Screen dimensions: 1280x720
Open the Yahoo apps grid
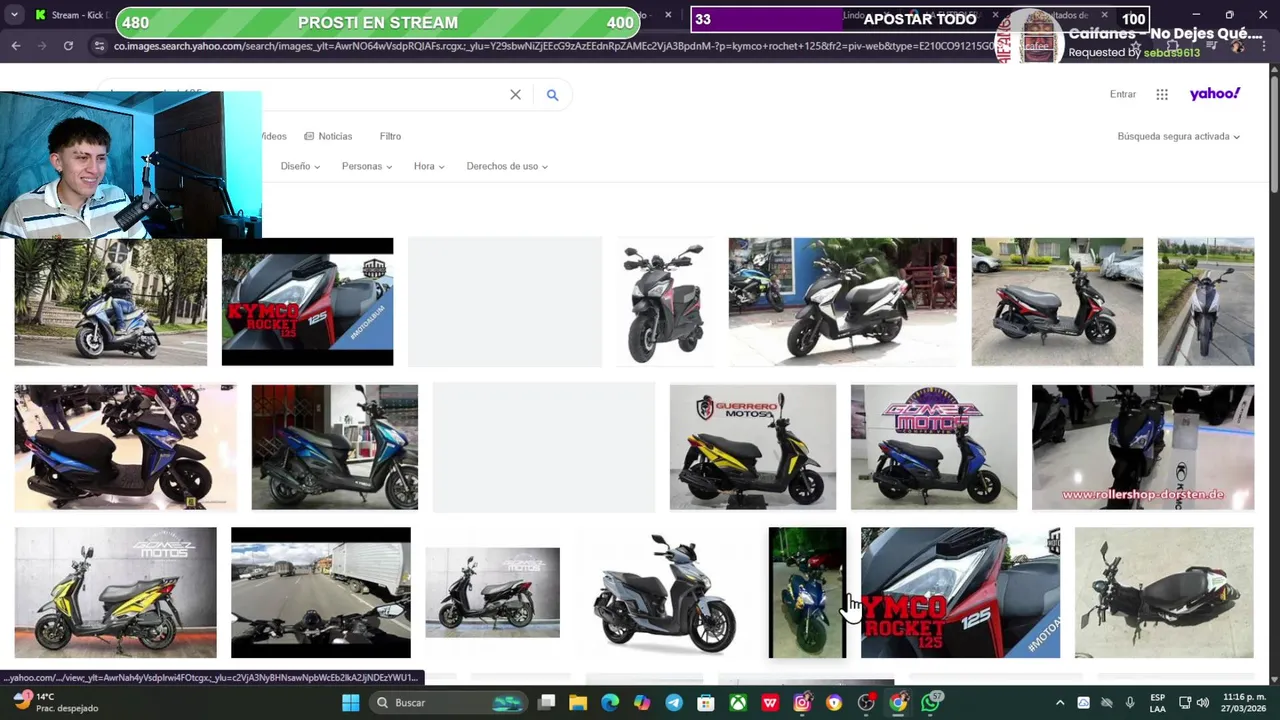point(1162,94)
